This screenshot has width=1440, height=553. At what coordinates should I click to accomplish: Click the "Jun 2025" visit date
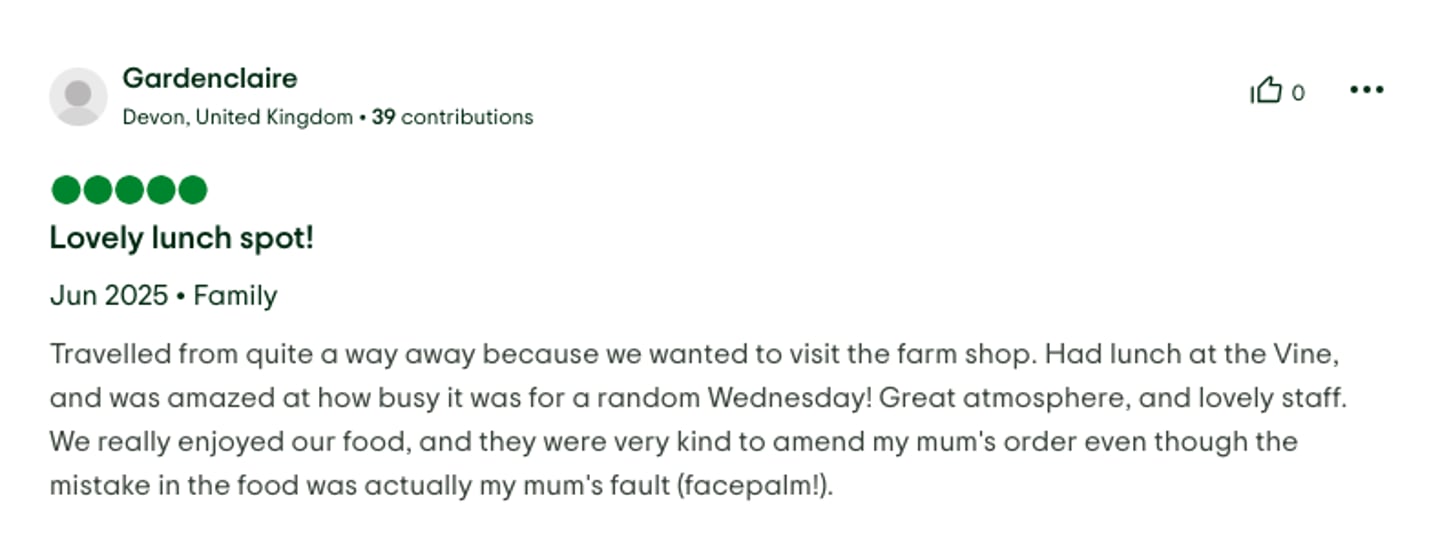click(x=108, y=296)
